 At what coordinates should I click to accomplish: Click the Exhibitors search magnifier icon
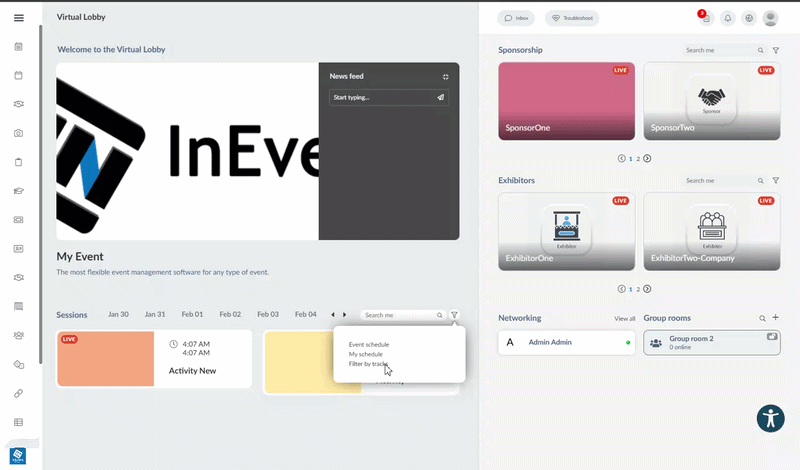760,181
